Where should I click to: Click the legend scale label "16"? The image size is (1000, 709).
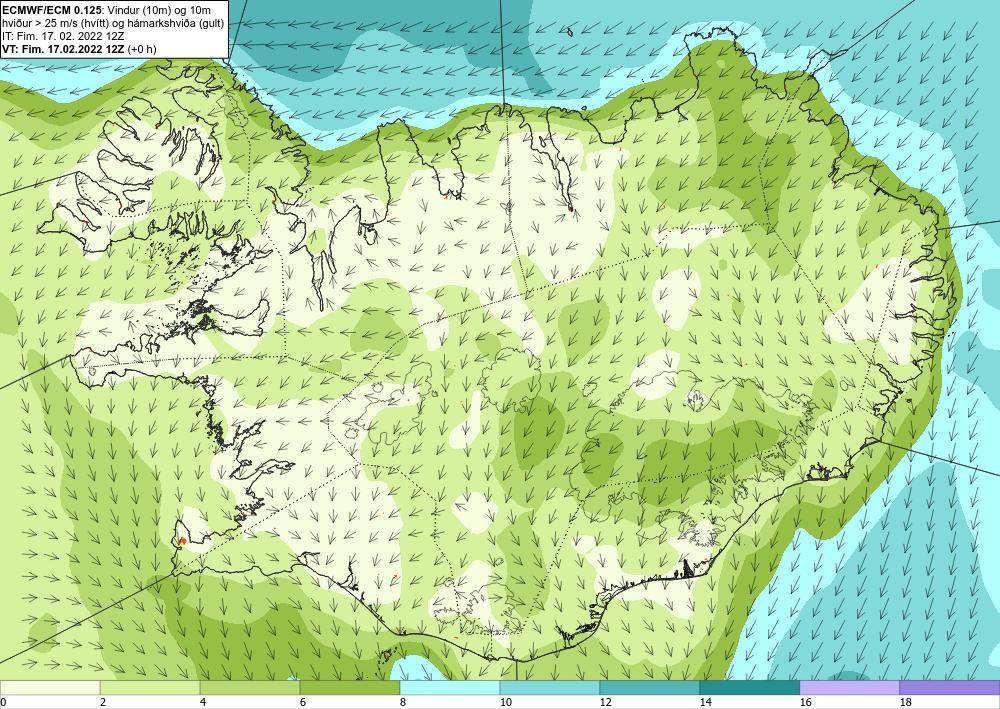[805, 703]
